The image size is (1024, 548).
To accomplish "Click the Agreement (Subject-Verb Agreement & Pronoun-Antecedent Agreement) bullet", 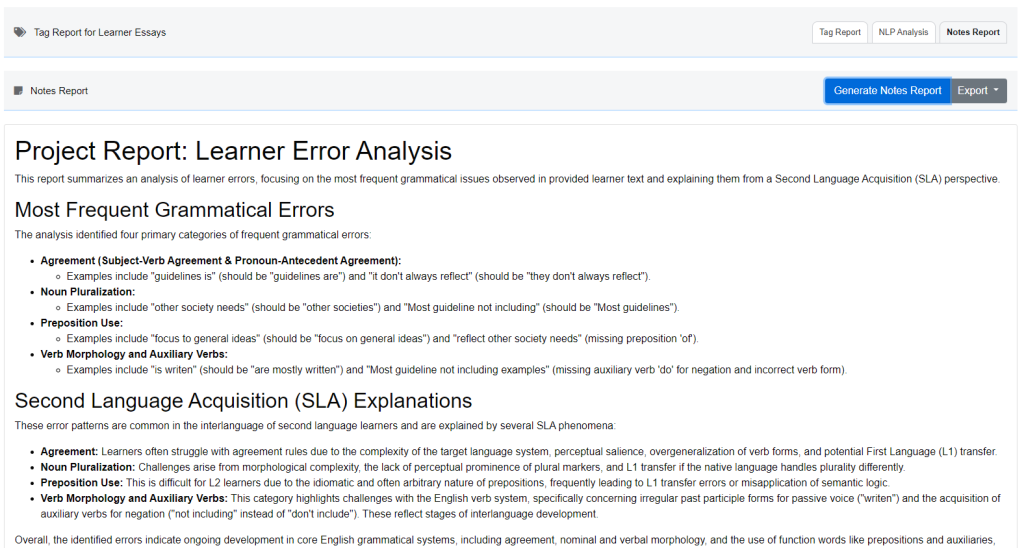I will point(220,260).
